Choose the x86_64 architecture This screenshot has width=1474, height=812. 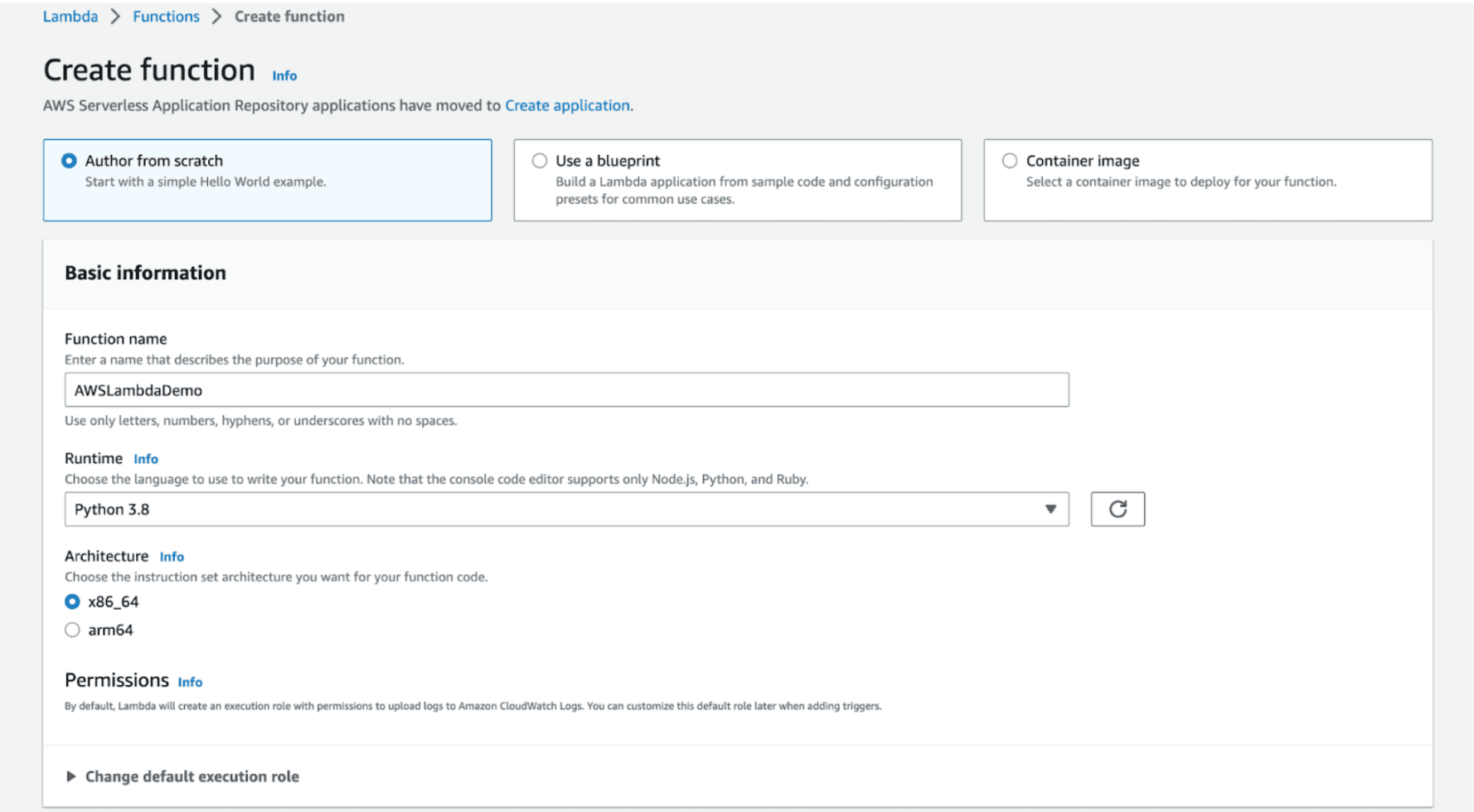pos(73,602)
